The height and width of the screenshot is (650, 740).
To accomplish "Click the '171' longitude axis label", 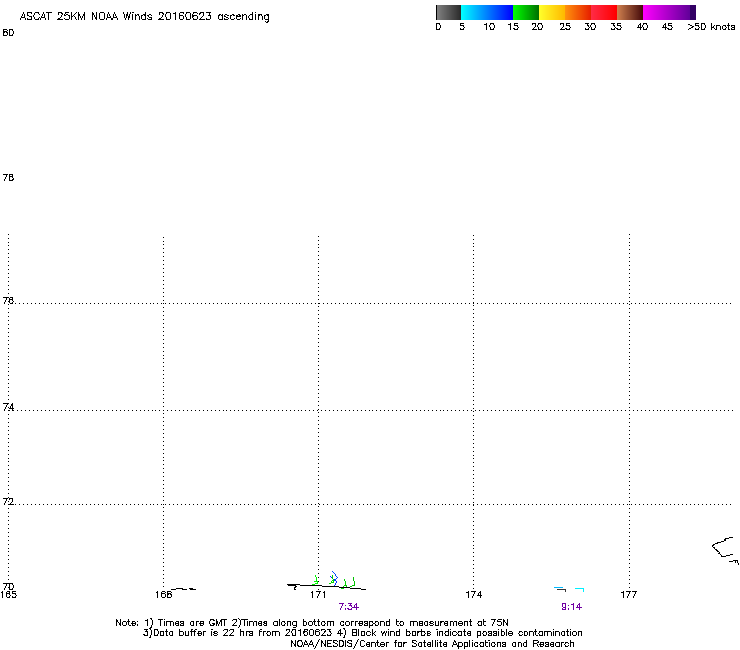I will click(x=318, y=595).
